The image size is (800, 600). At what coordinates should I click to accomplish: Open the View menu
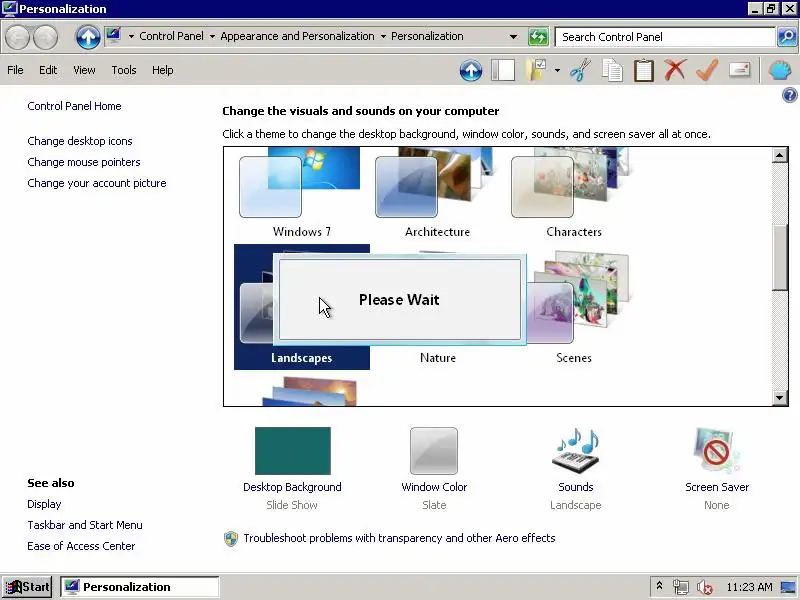click(84, 70)
